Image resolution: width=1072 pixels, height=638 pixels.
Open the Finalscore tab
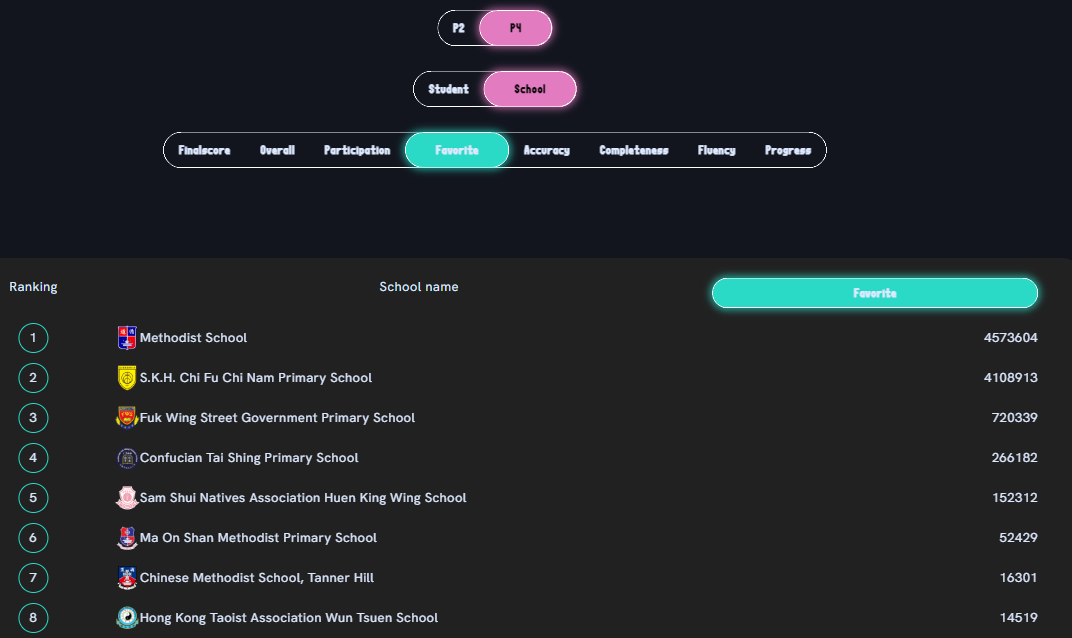click(204, 150)
